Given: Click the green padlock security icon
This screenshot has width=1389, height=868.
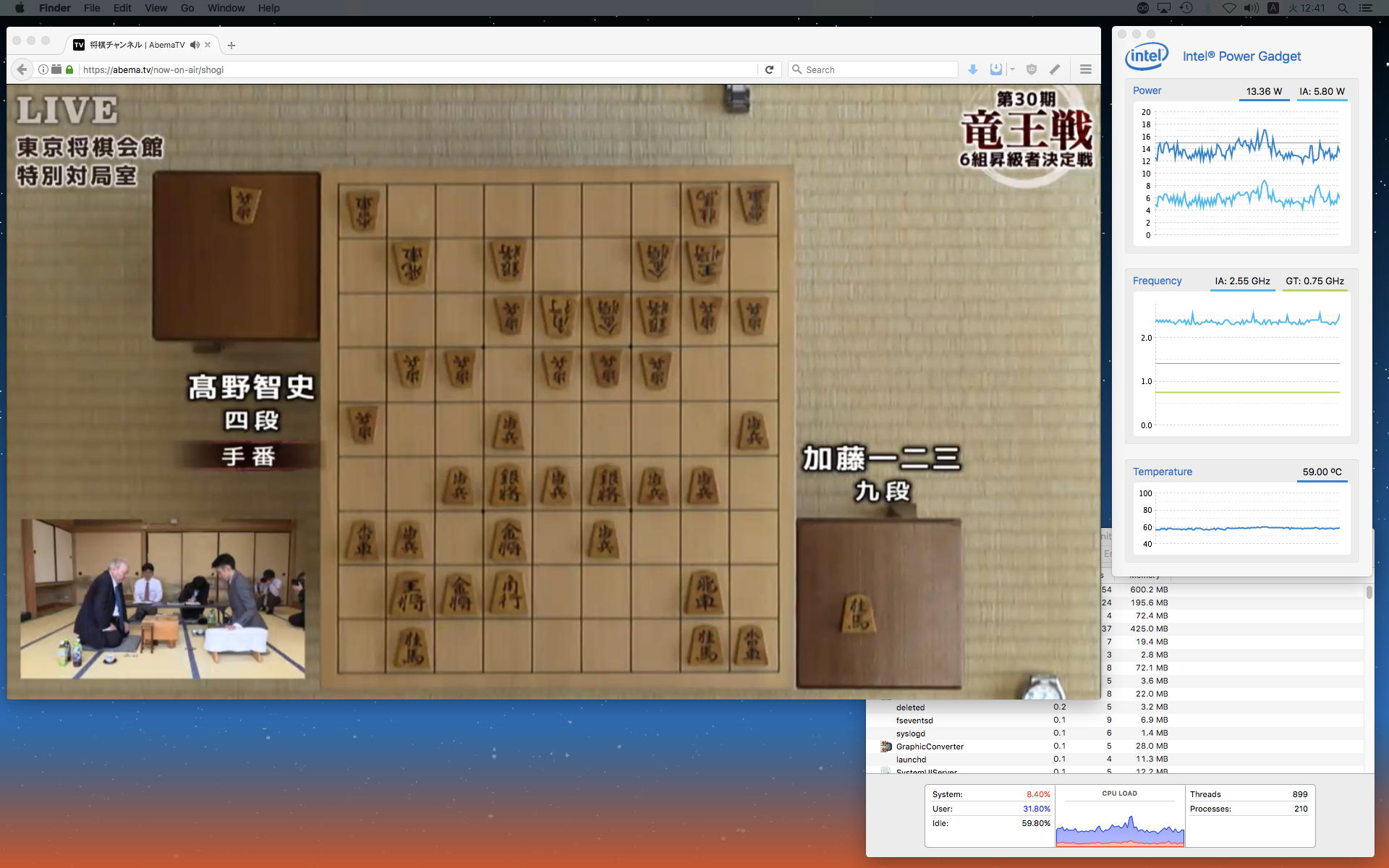Looking at the screenshot, I should [x=69, y=69].
